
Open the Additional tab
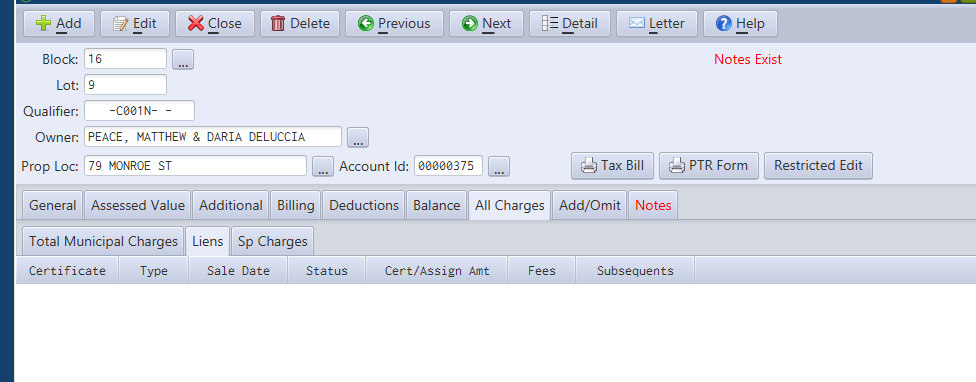point(231,205)
